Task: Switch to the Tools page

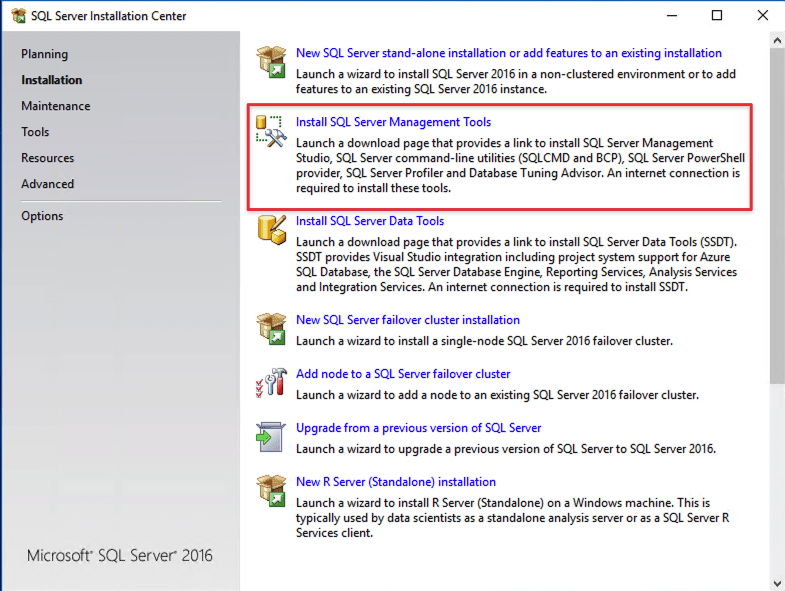Action: [x=35, y=132]
